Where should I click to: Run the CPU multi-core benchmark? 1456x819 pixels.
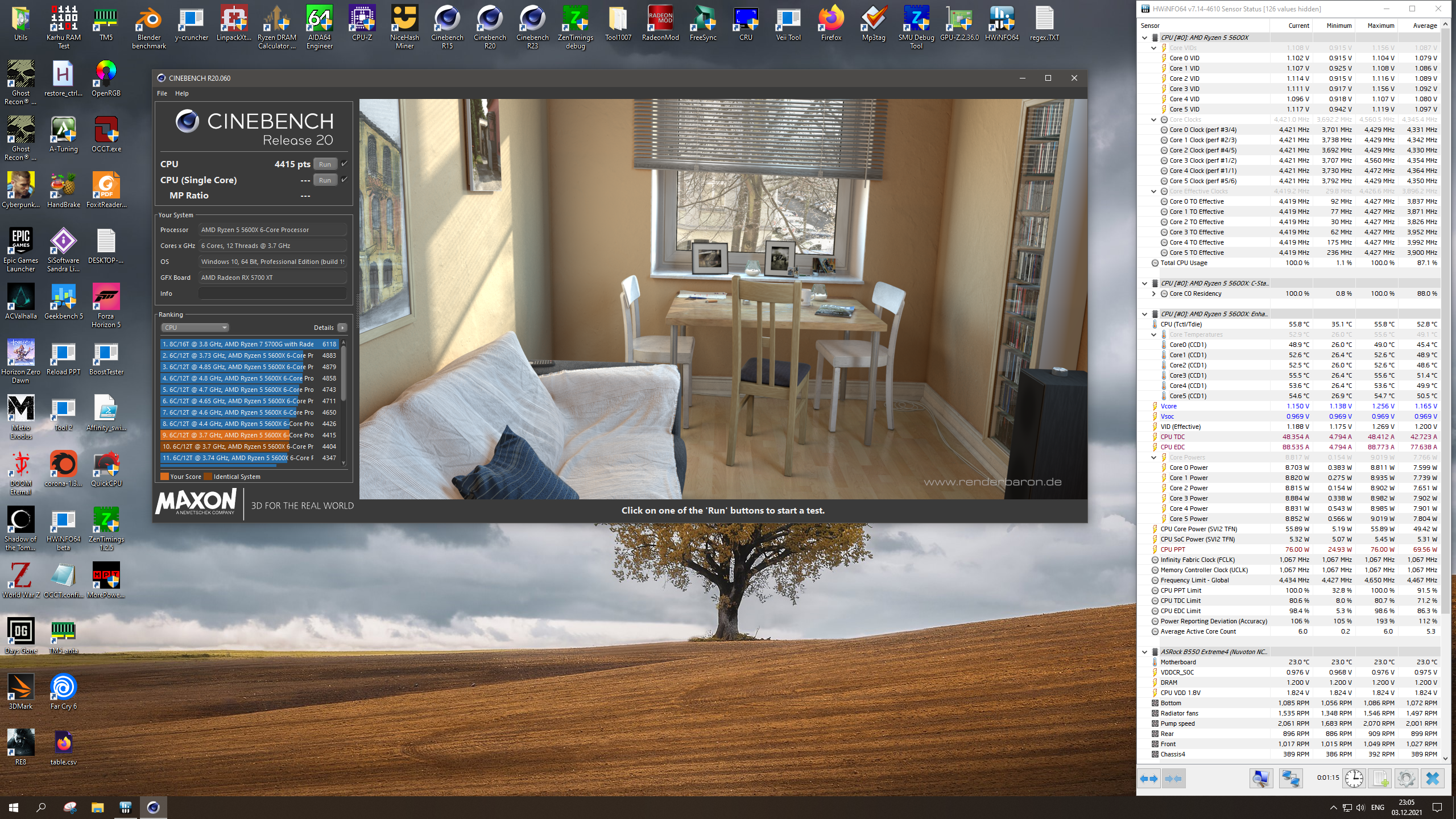click(325, 164)
